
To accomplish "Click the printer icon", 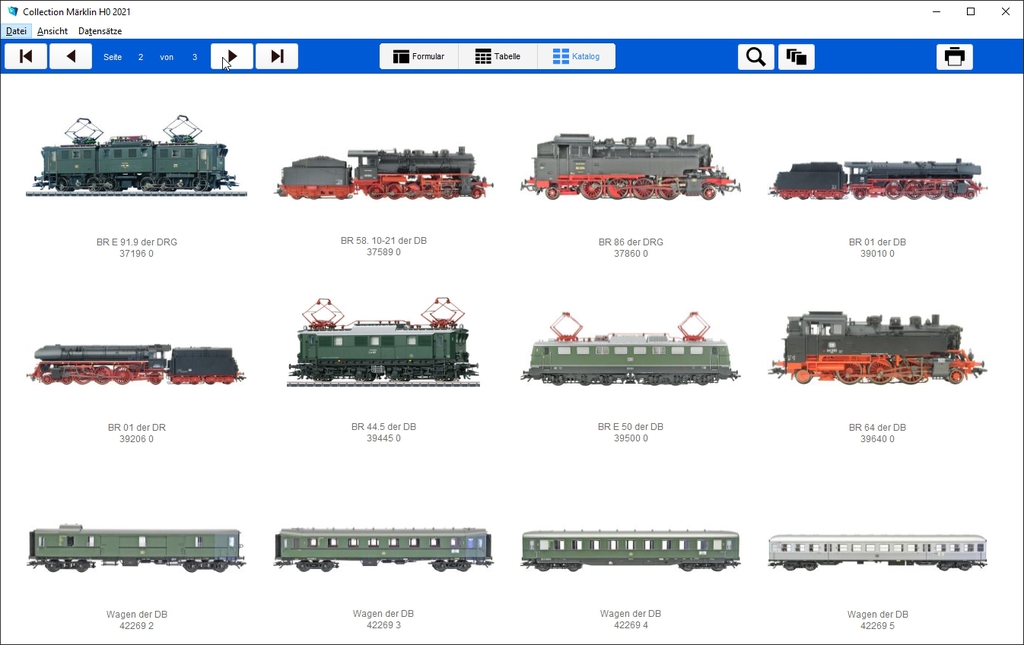I will 954,57.
